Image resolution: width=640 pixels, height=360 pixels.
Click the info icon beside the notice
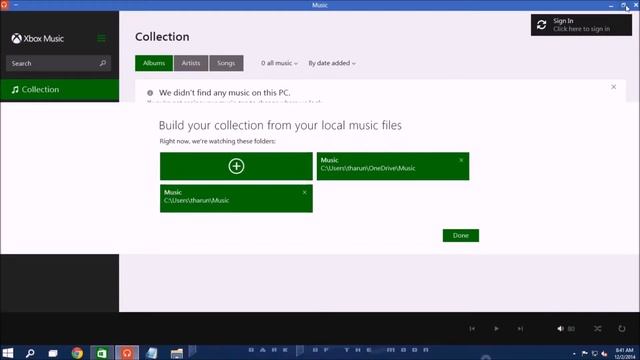point(150,93)
